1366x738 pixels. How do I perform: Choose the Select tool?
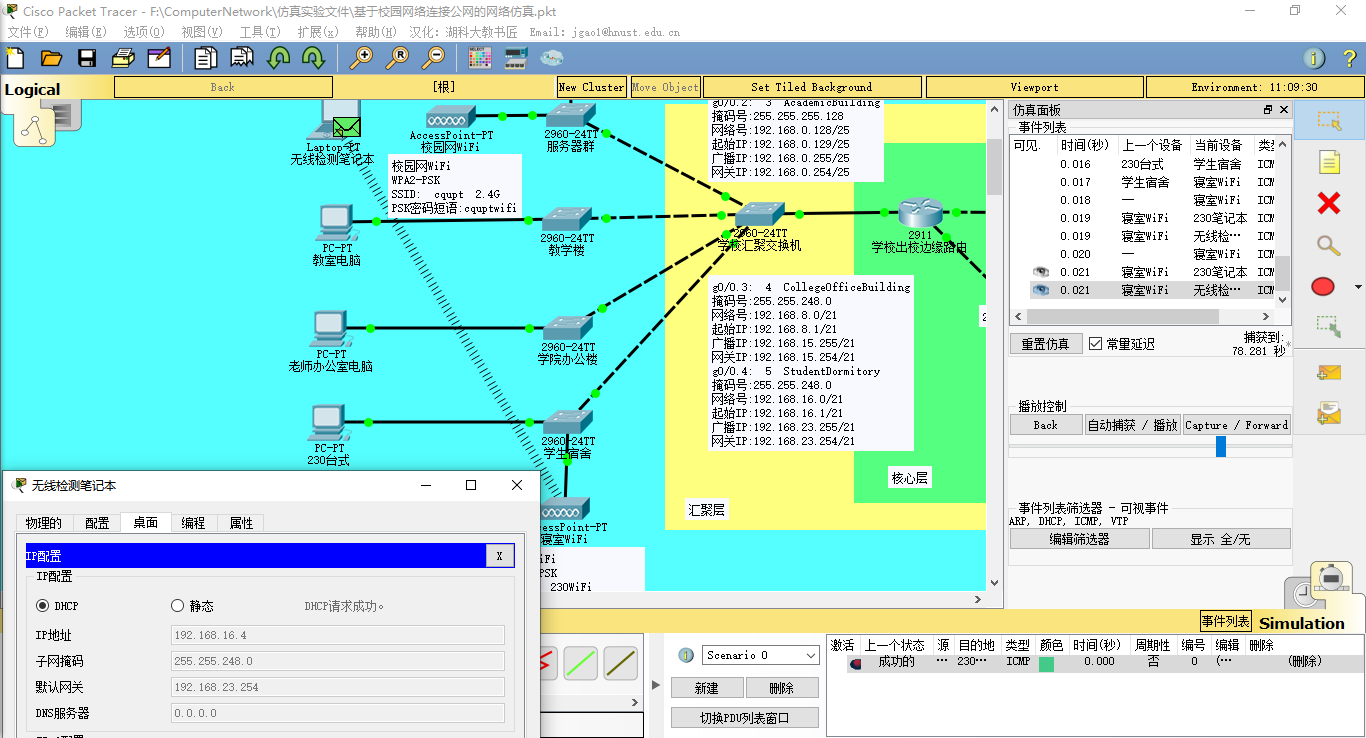pos(1328,120)
